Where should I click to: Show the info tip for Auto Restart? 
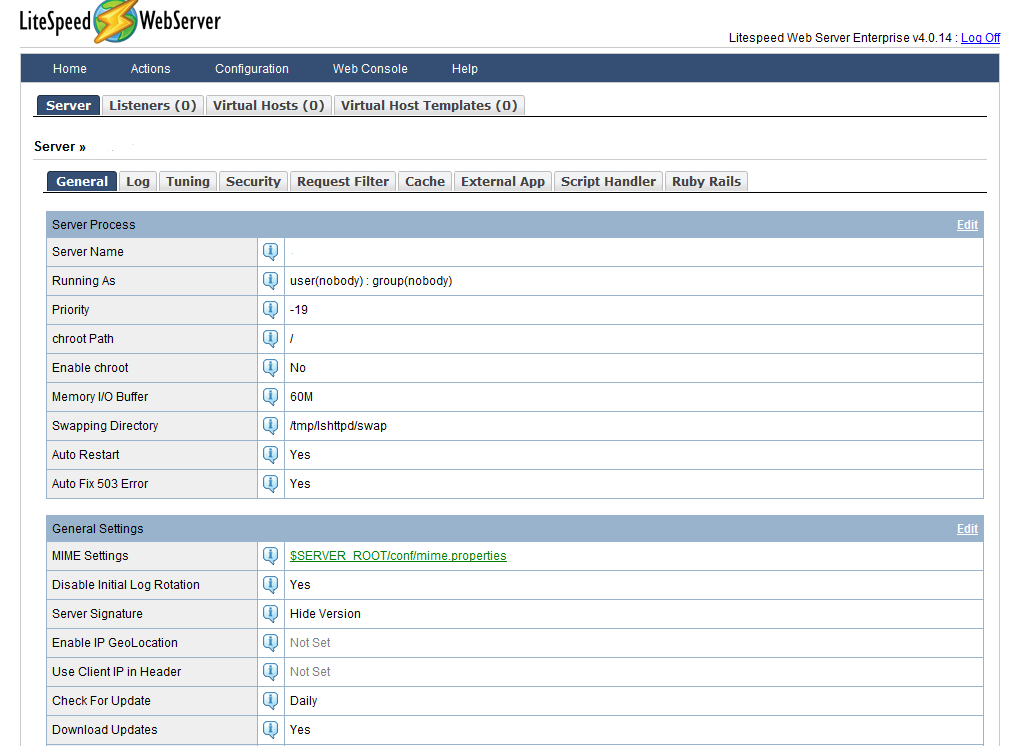pos(270,455)
